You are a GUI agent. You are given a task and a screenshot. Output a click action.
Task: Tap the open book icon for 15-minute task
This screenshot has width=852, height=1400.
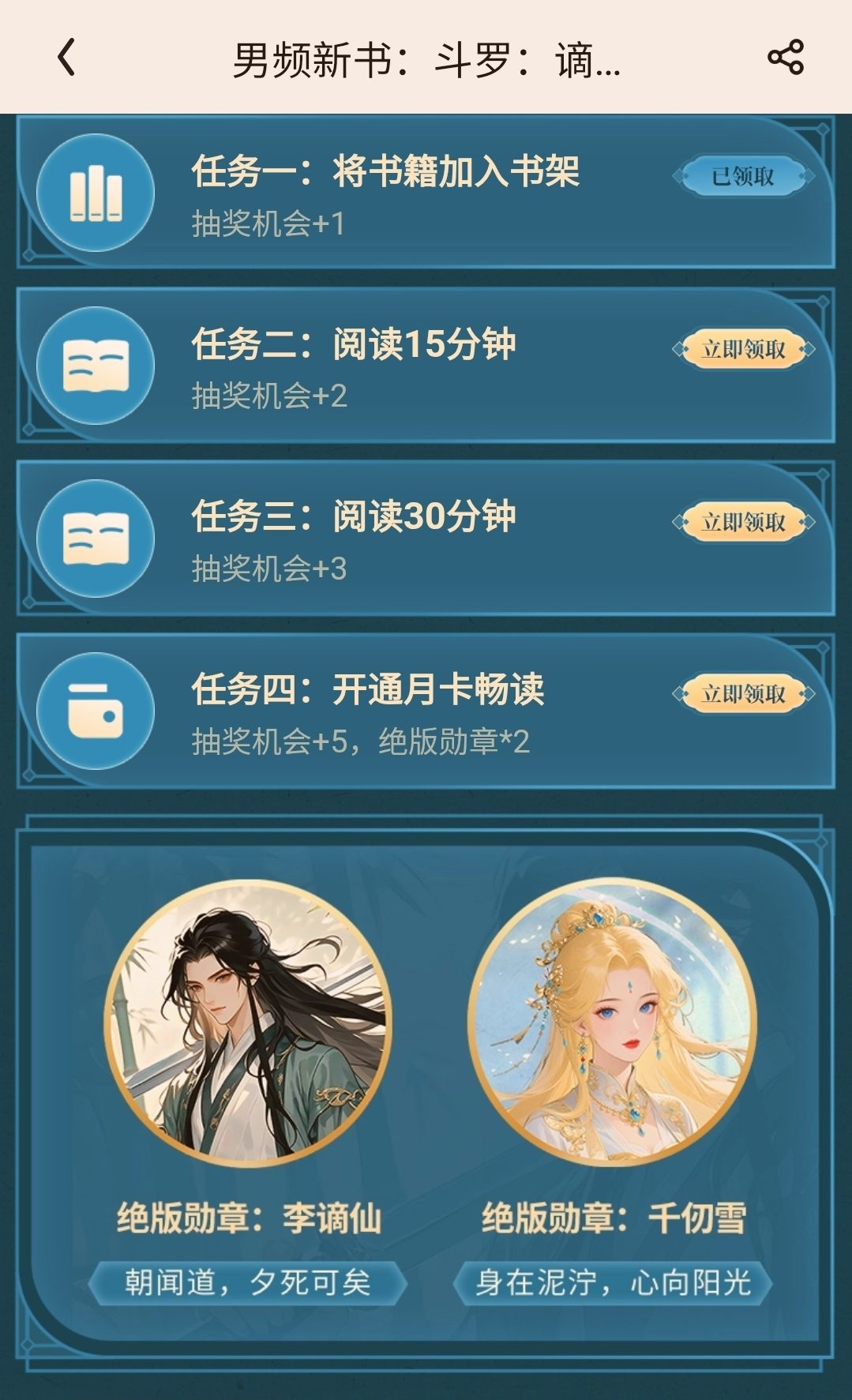(x=96, y=366)
